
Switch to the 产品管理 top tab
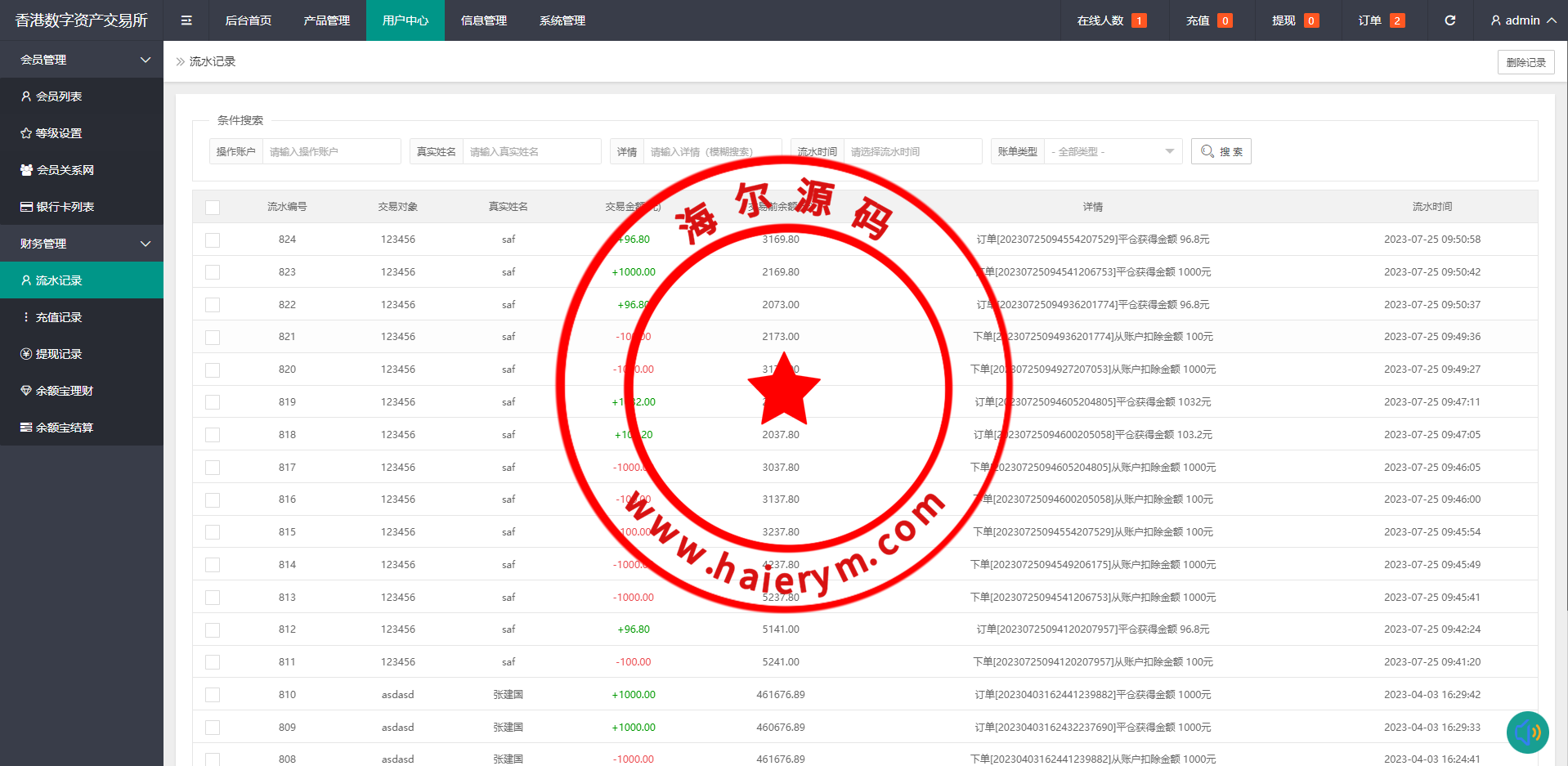(x=326, y=20)
